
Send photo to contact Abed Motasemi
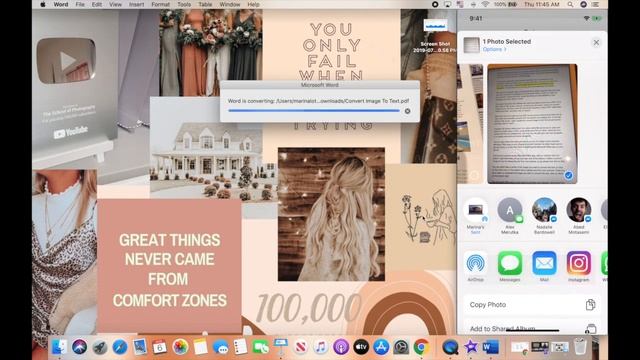[x=578, y=216]
